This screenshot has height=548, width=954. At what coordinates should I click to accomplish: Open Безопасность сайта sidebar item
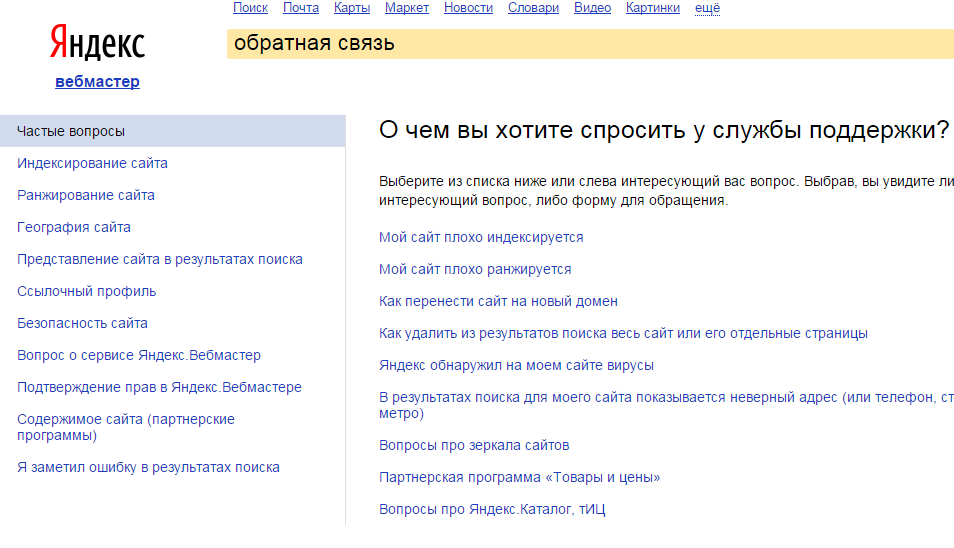pyautogui.click(x=82, y=323)
